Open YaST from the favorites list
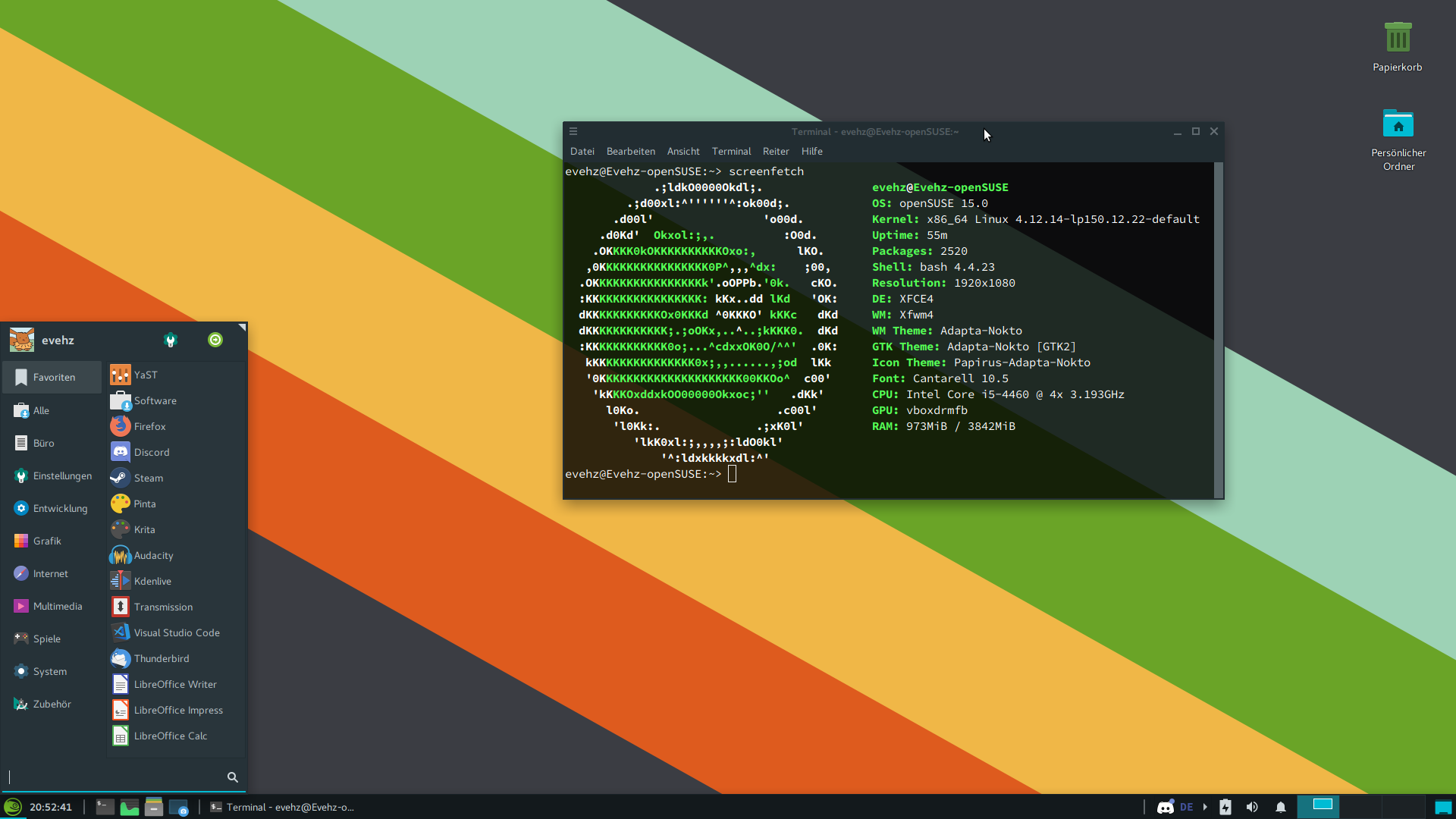Image resolution: width=1456 pixels, height=819 pixels. pos(176,375)
